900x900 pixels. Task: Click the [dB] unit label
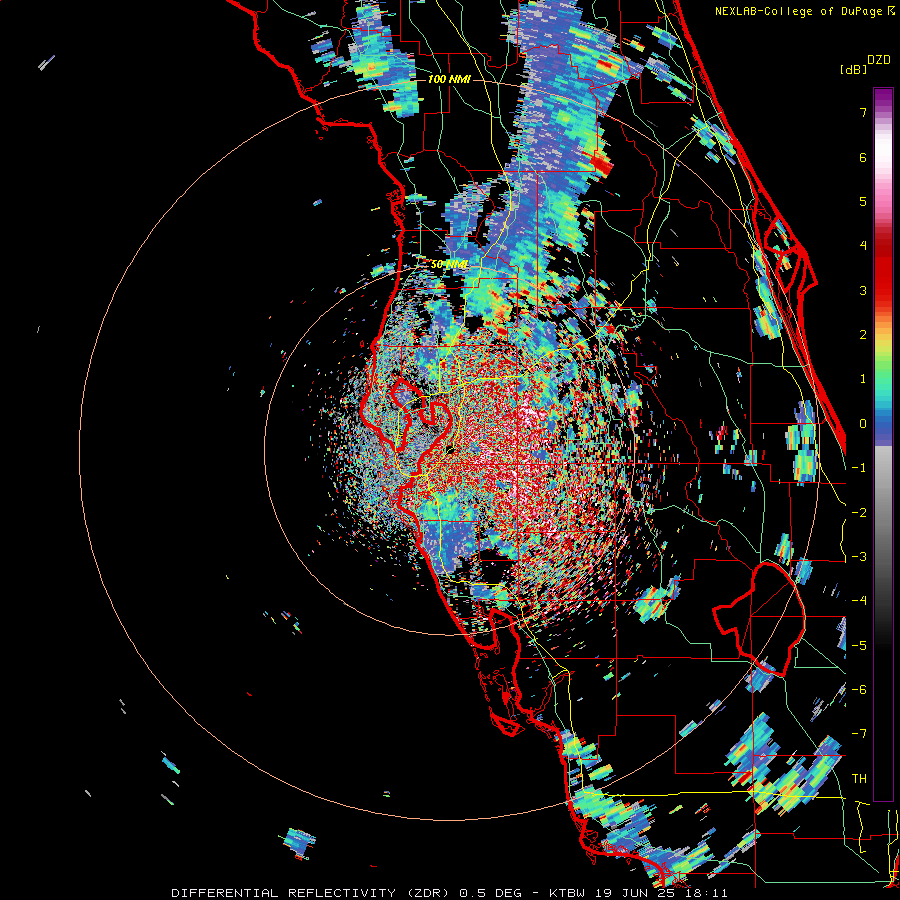click(x=853, y=69)
